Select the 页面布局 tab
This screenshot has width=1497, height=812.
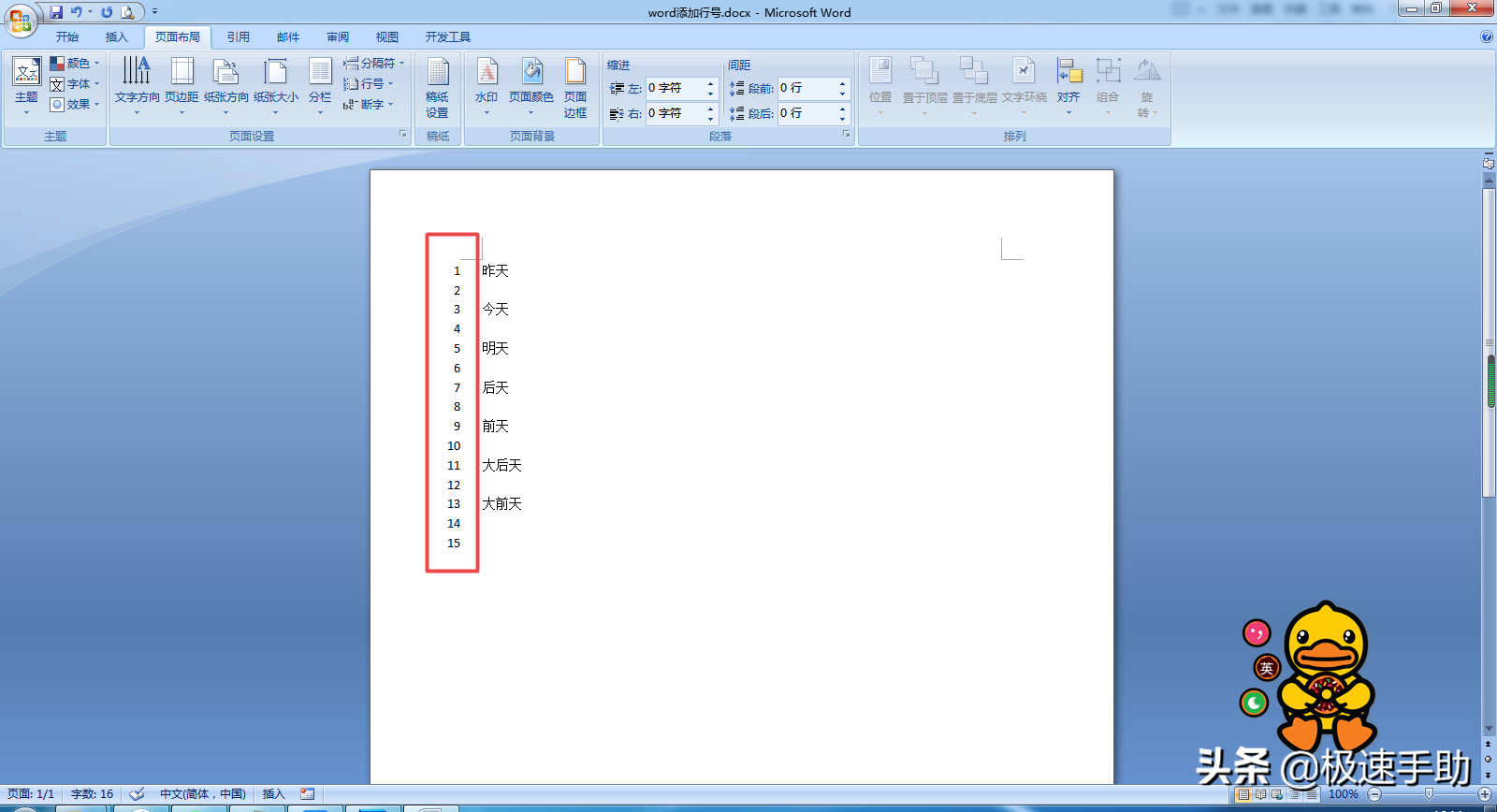(178, 37)
